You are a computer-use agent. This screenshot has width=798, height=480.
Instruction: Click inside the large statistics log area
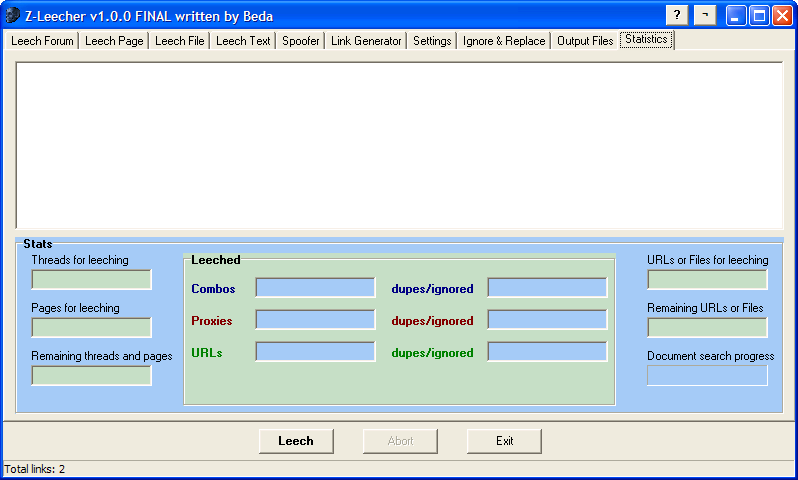(x=400, y=146)
